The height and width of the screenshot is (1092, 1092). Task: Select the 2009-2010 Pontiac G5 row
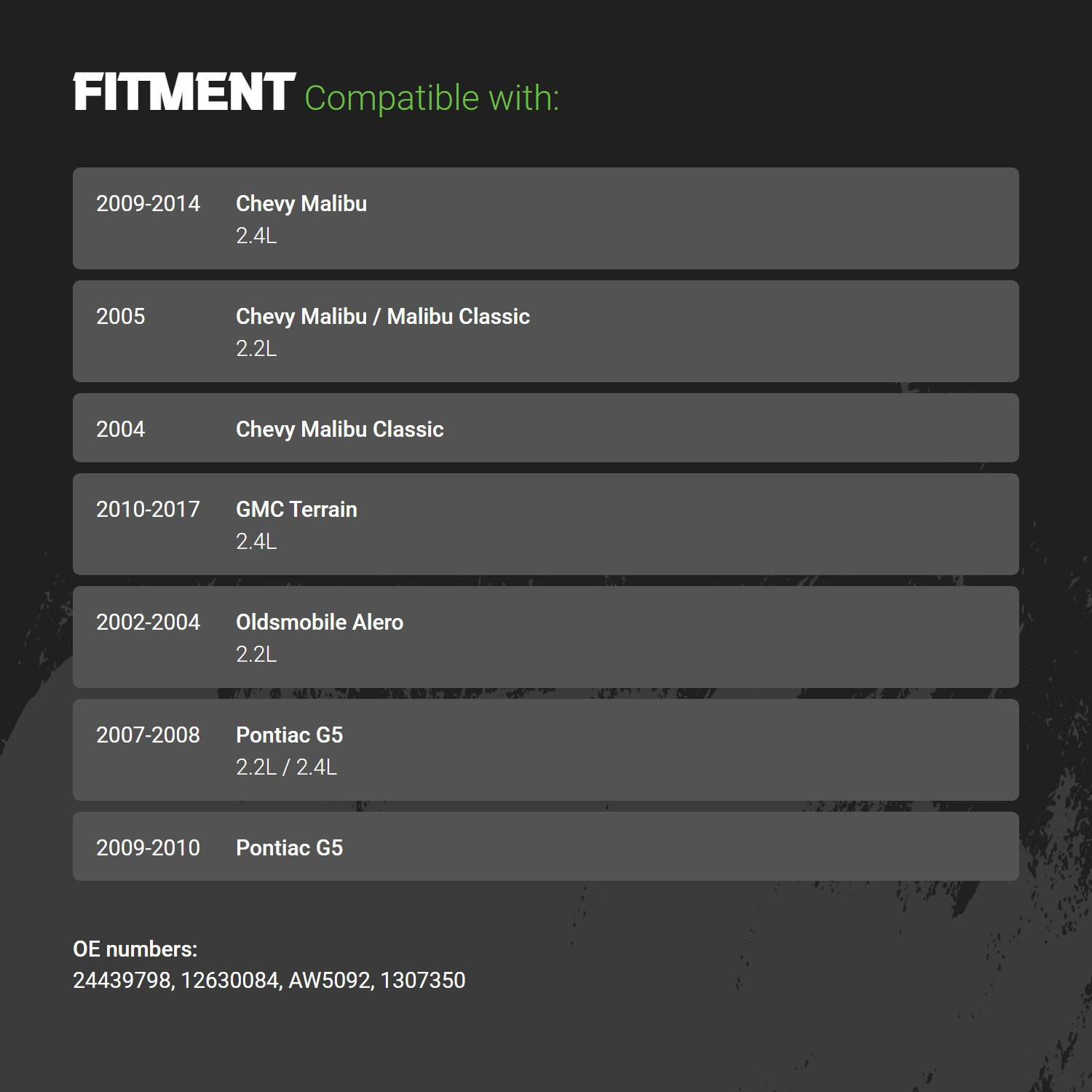546,847
